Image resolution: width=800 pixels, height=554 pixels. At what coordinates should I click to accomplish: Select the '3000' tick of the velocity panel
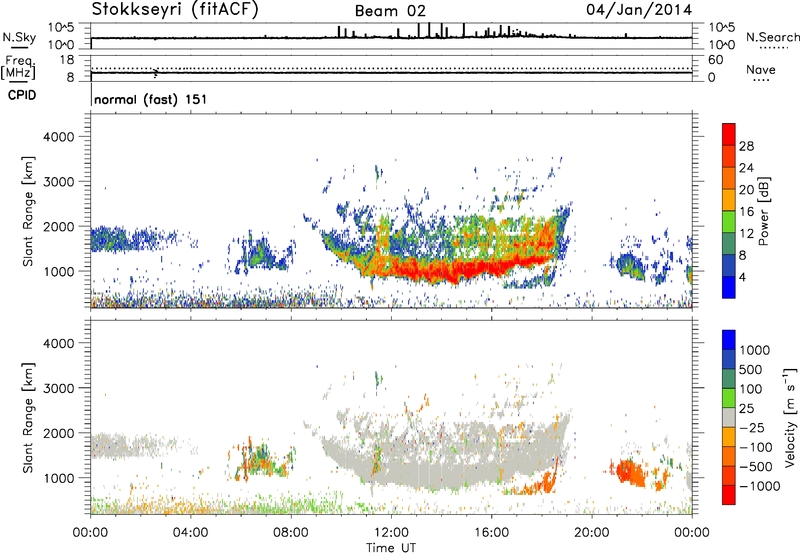click(x=58, y=388)
